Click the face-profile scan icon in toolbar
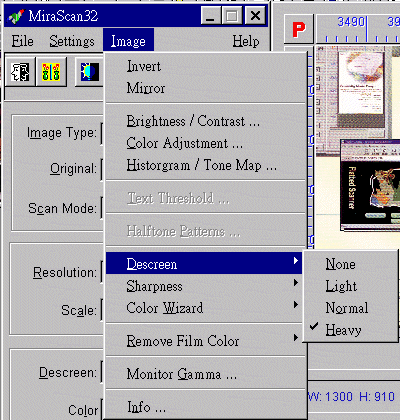This screenshot has width=400, height=420. [x=20, y=71]
